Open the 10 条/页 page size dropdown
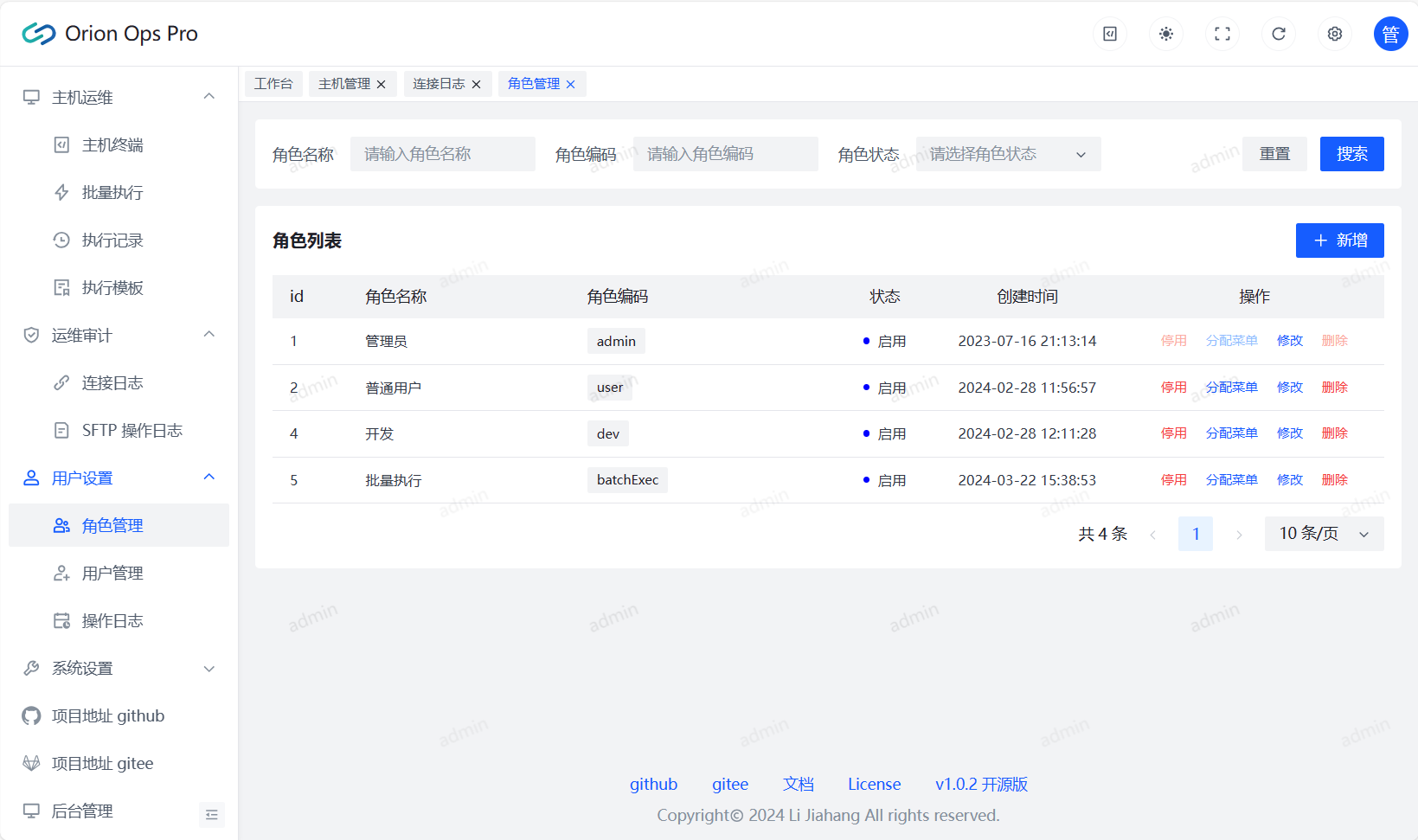The image size is (1418, 840). (1324, 534)
